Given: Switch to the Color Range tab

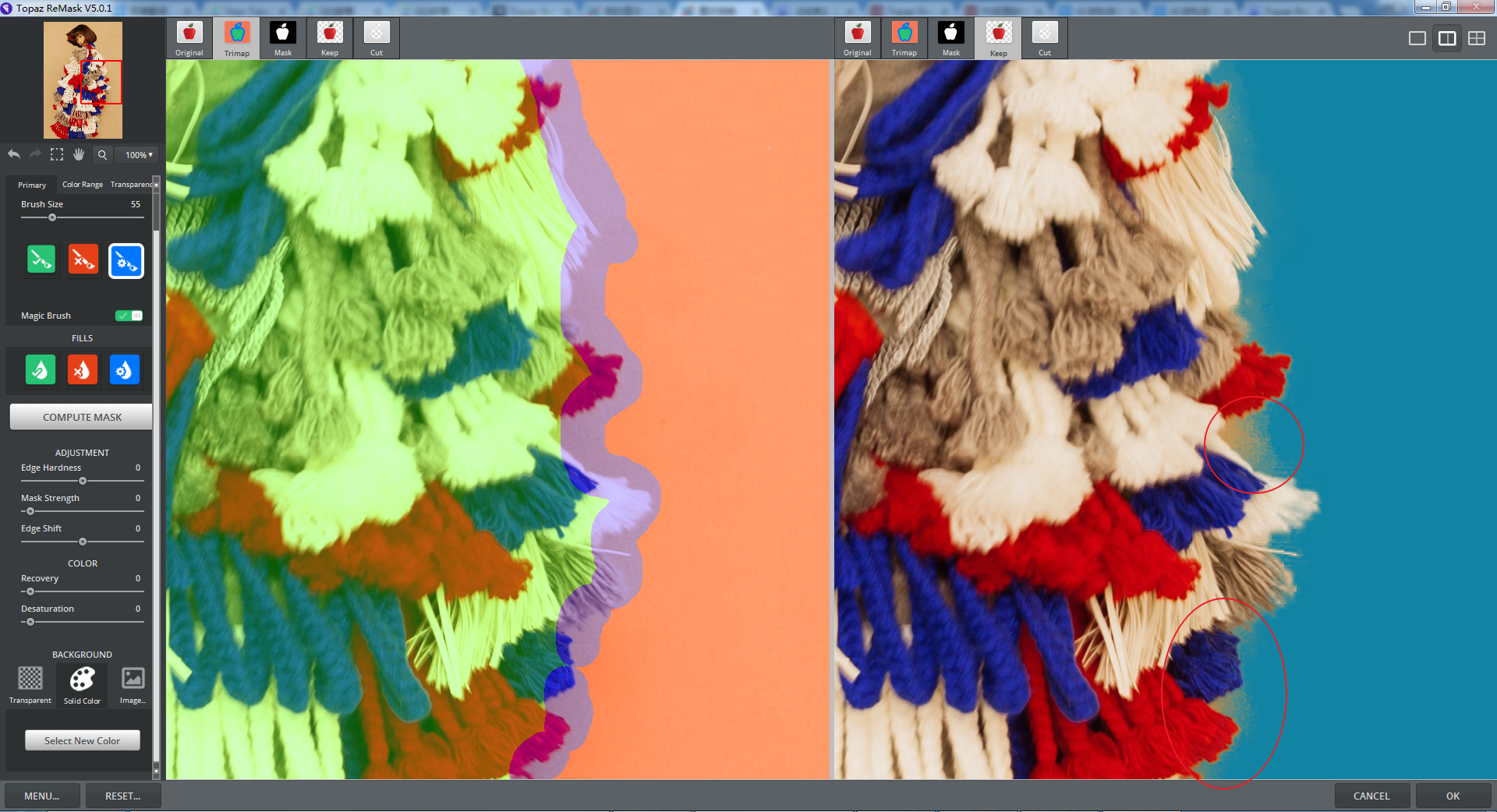Looking at the screenshot, I should point(83,185).
